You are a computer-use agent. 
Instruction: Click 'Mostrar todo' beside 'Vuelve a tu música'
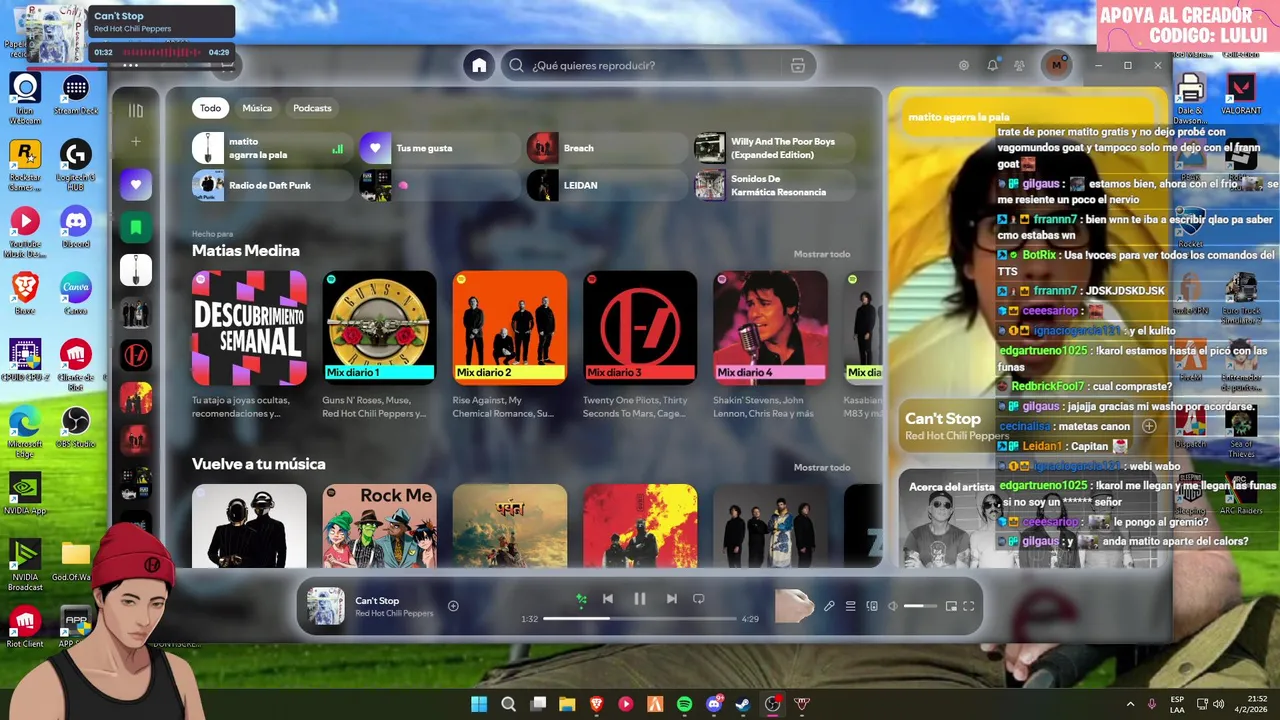click(822, 467)
